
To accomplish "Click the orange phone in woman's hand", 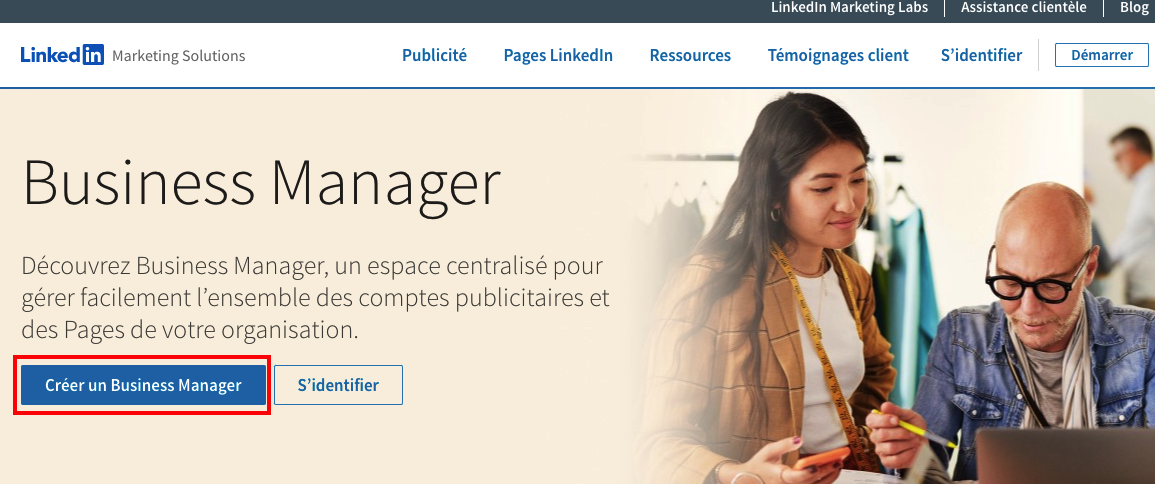I will tap(821, 458).
